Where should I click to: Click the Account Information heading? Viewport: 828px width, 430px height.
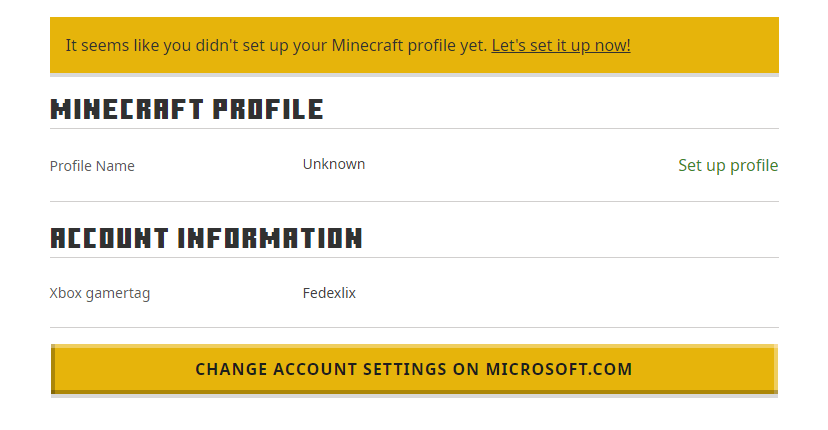pyautogui.click(x=205, y=238)
